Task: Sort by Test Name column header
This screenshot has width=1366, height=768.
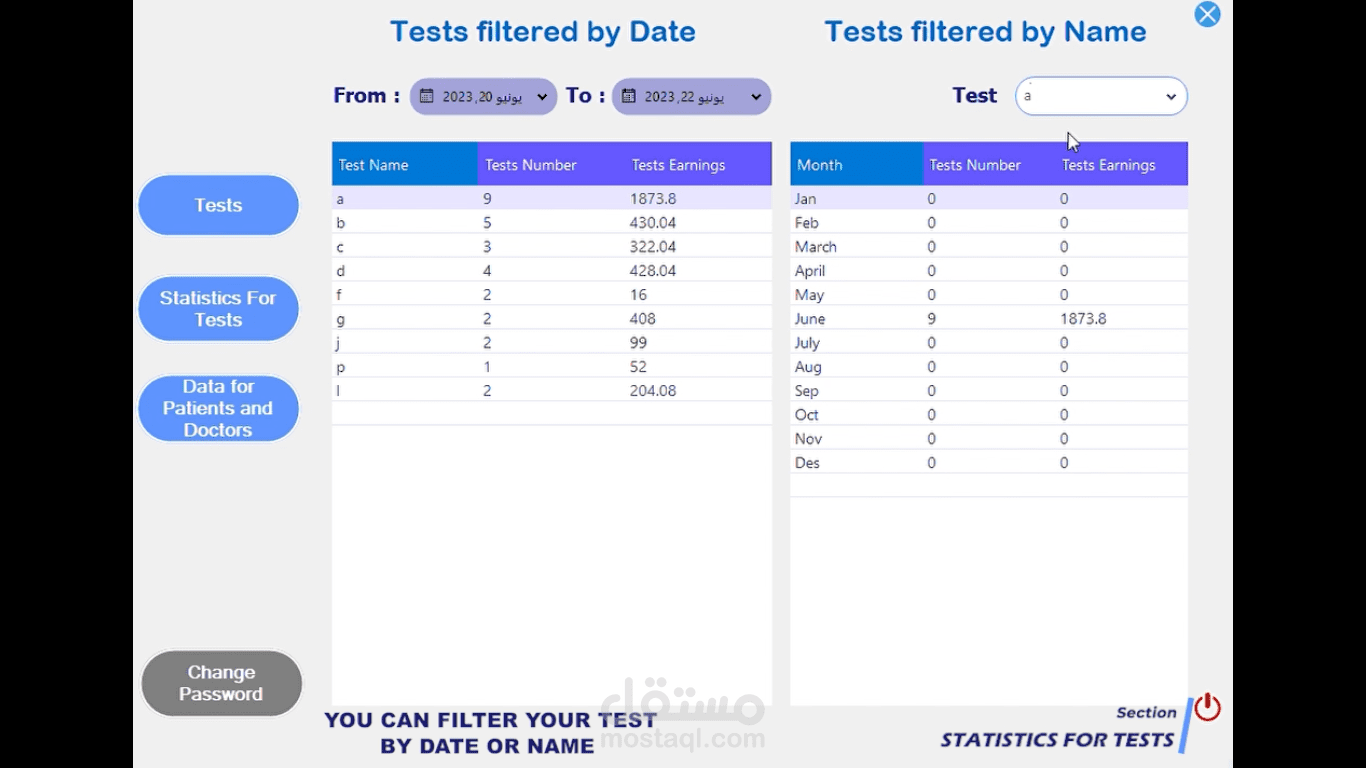Action: [404, 165]
